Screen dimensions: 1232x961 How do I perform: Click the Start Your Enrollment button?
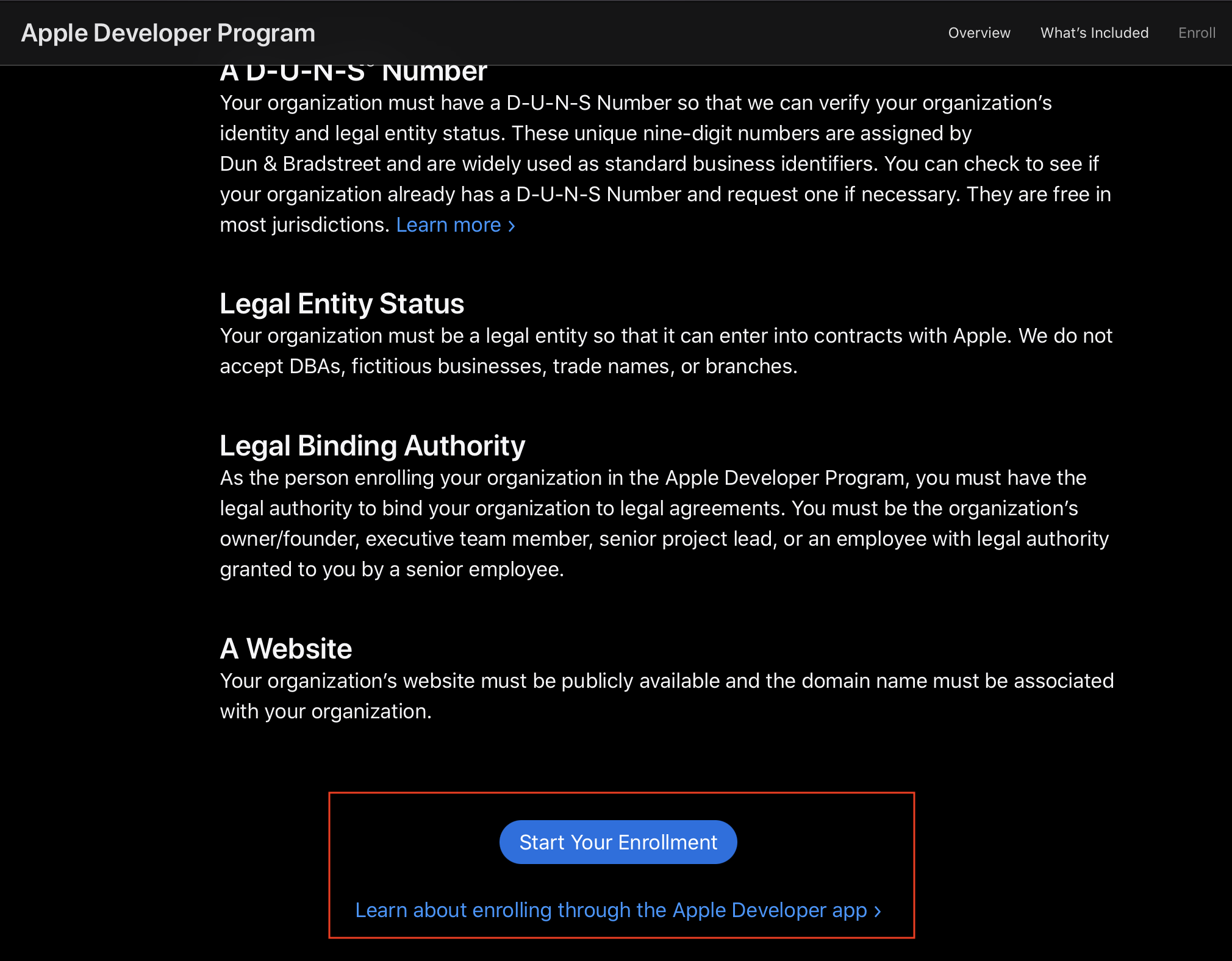[618, 842]
